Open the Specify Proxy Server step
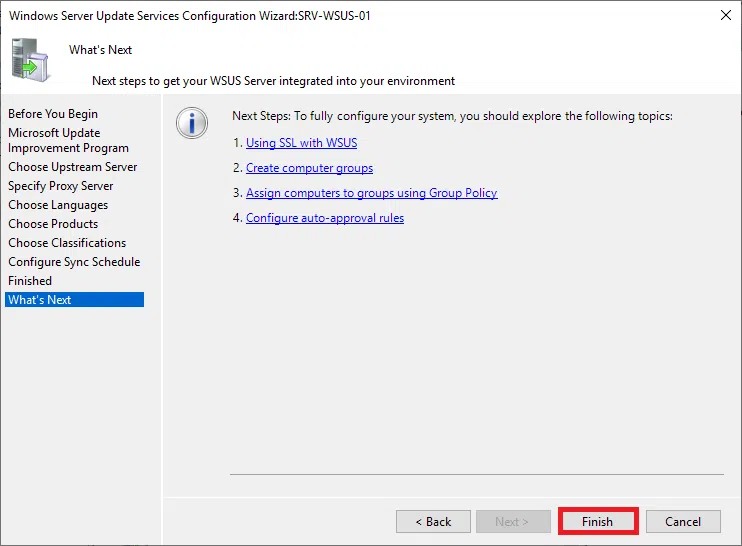This screenshot has height=546, width=742. 61,186
